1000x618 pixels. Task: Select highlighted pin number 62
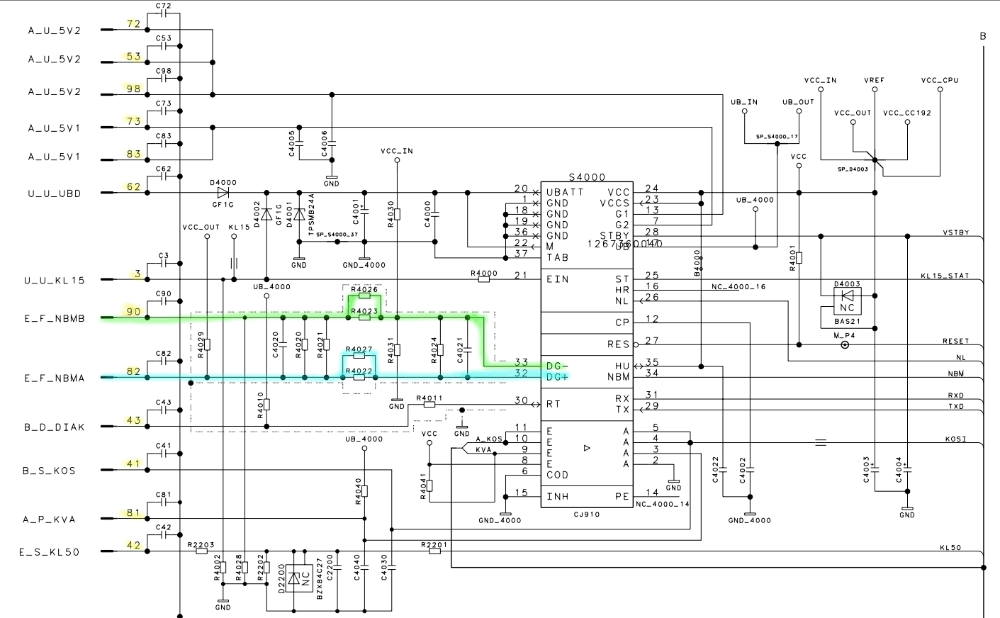(133, 186)
